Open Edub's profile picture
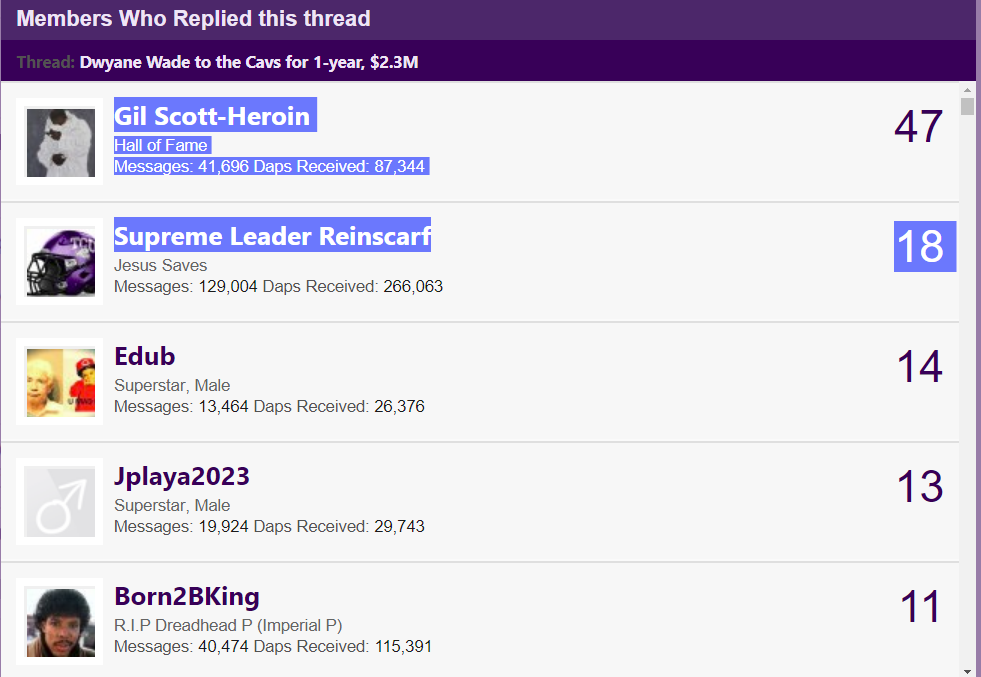The width and height of the screenshot is (981, 677). pyautogui.click(x=60, y=382)
